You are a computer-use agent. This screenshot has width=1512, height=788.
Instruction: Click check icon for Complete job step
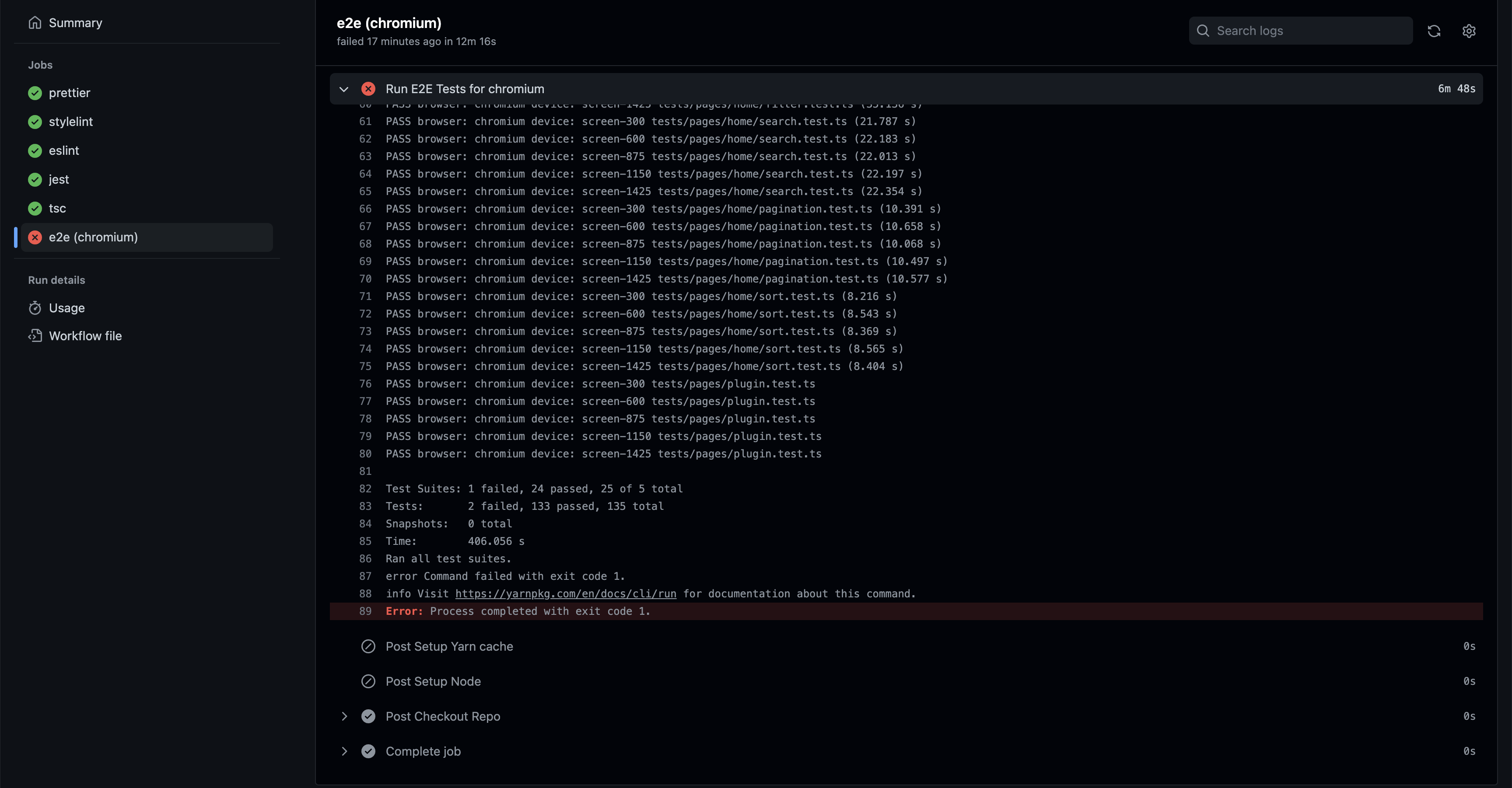click(x=368, y=751)
